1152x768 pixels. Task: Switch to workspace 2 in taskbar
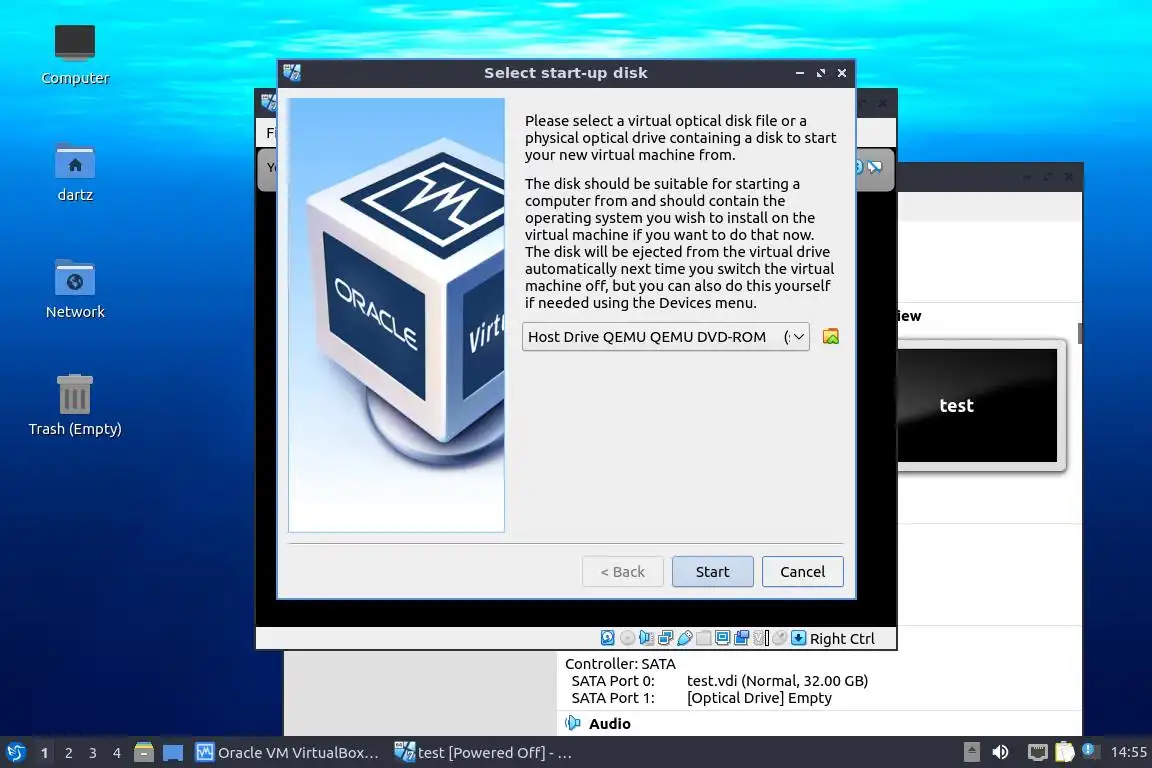[69, 753]
